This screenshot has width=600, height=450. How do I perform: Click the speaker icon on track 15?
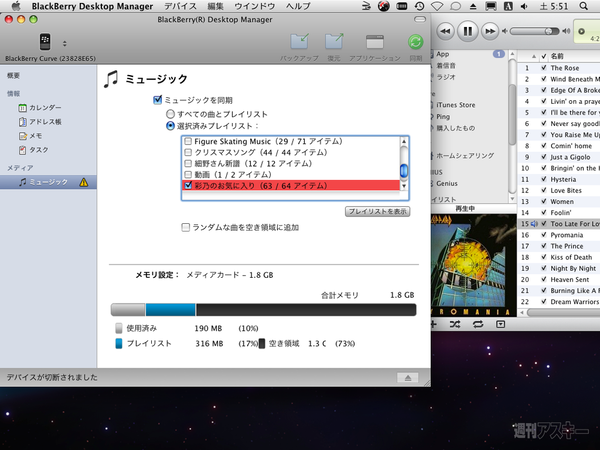534,224
